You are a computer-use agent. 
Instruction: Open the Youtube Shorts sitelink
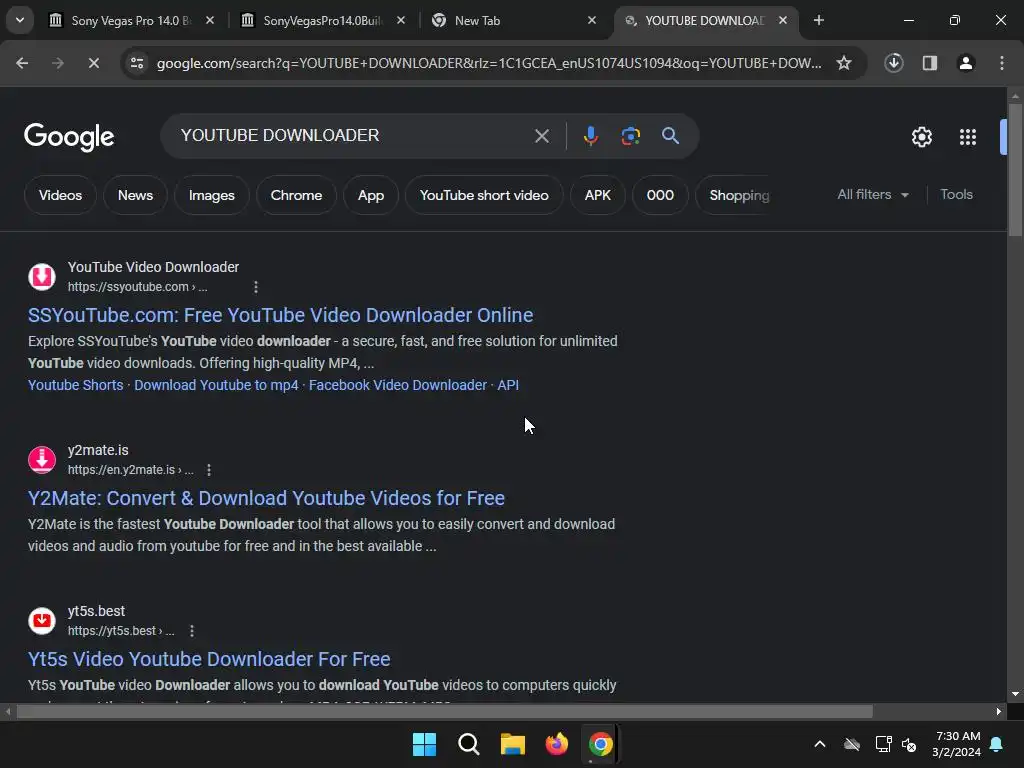[x=76, y=385]
